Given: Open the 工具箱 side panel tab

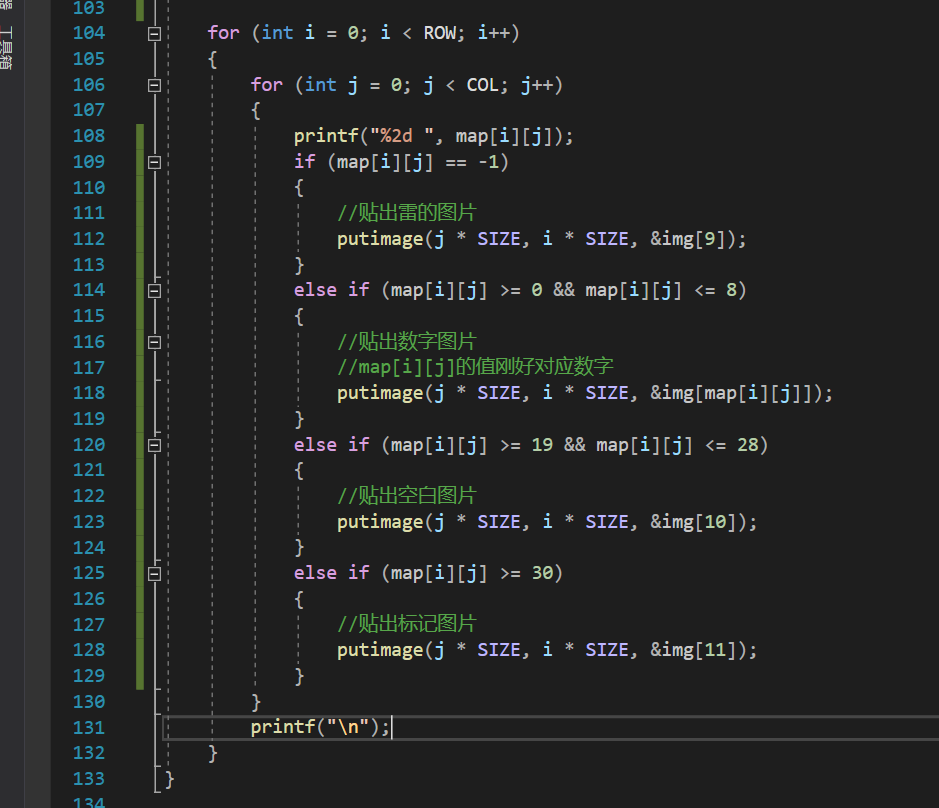Looking at the screenshot, I should [7, 50].
